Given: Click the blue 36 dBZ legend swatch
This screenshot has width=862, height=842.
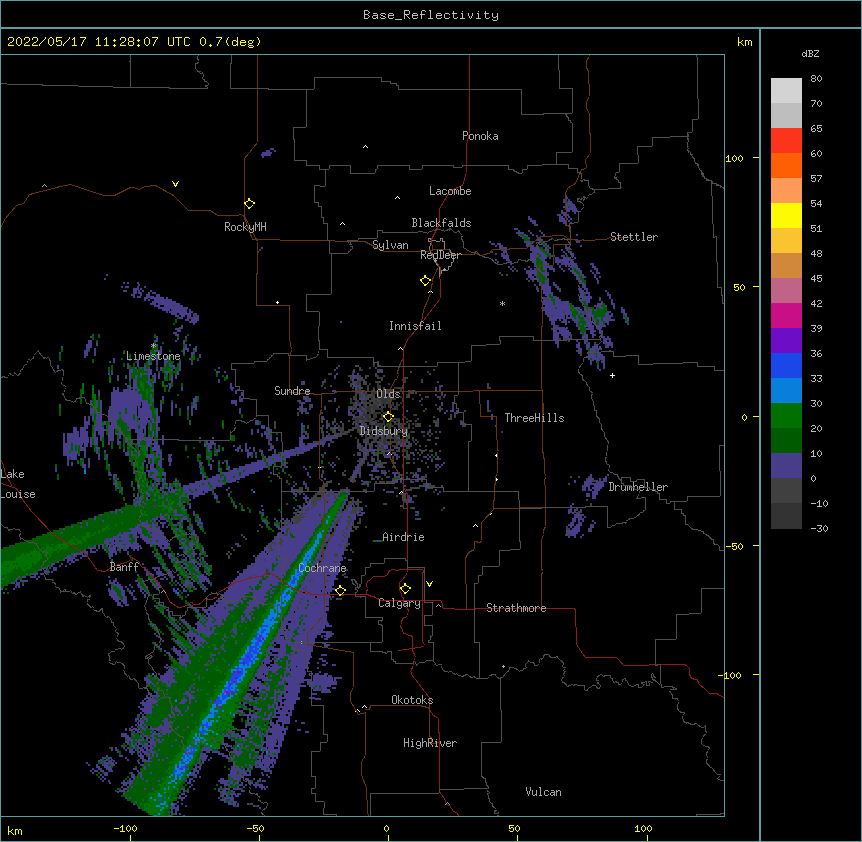Looking at the screenshot, I should pos(786,365).
